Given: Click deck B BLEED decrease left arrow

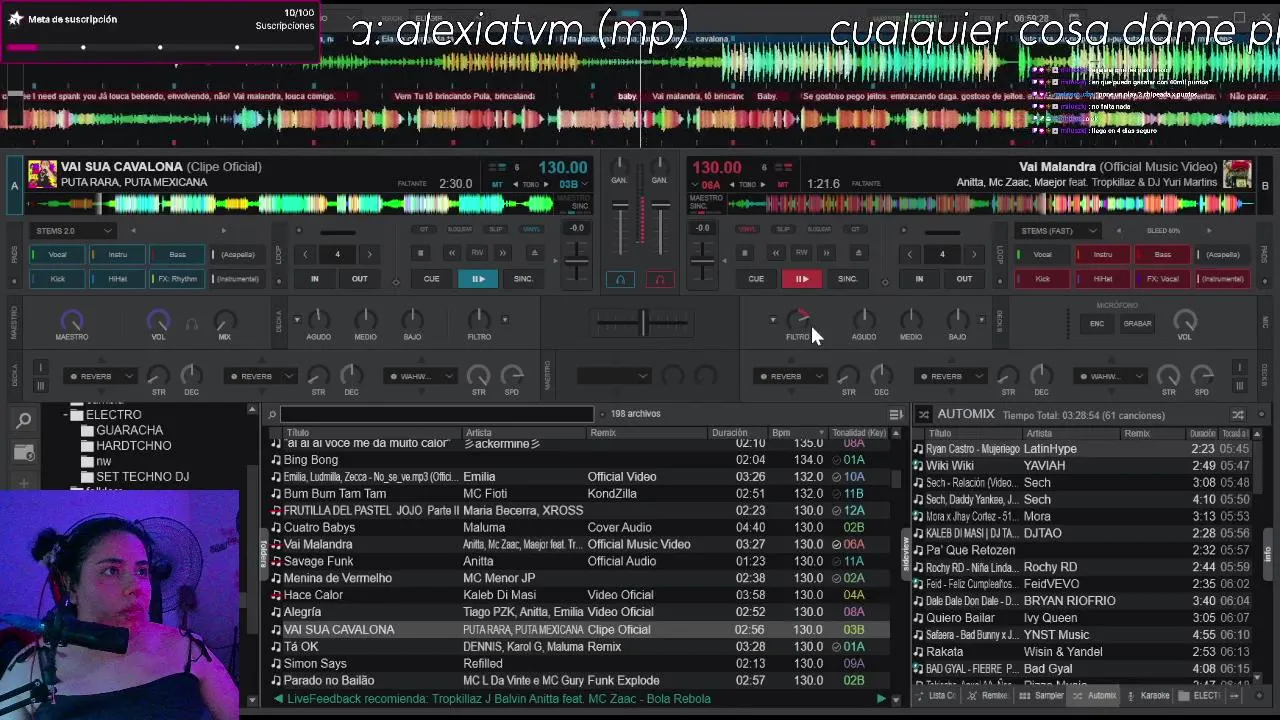Looking at the screenshot, I should (1119, 231).
